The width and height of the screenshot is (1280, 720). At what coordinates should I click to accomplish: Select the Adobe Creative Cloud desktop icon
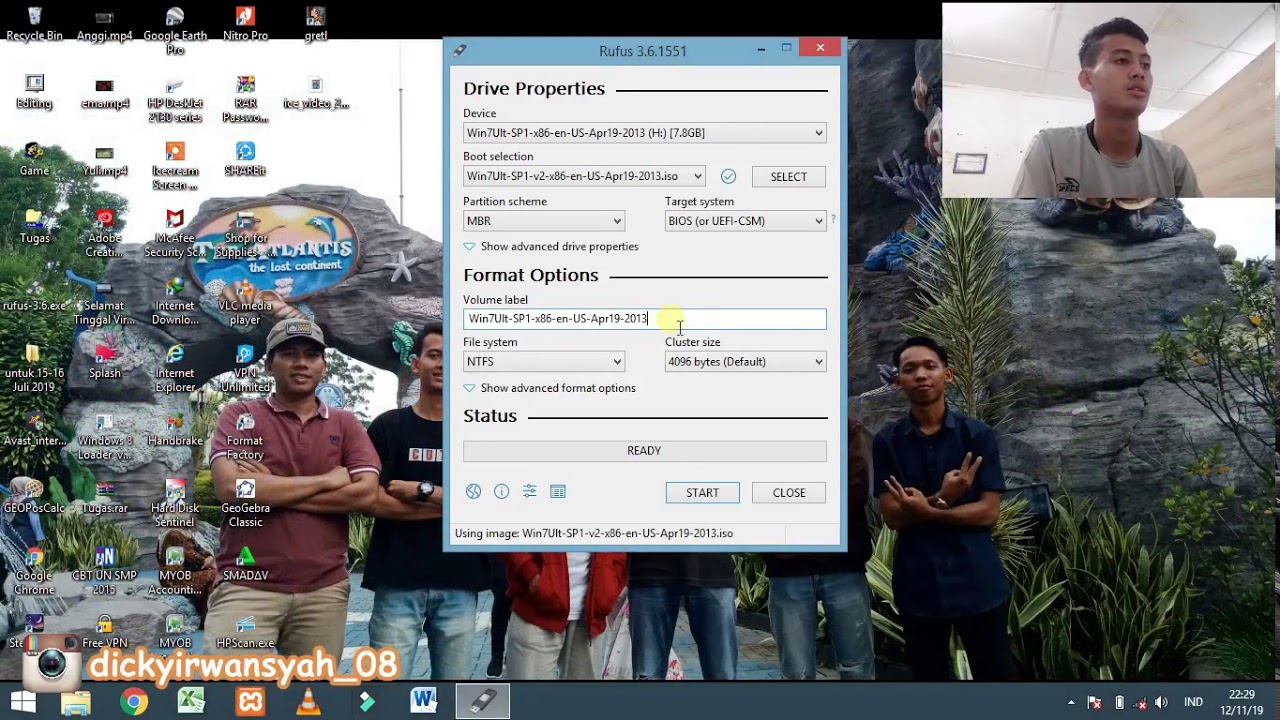click(x=105, y=234)
